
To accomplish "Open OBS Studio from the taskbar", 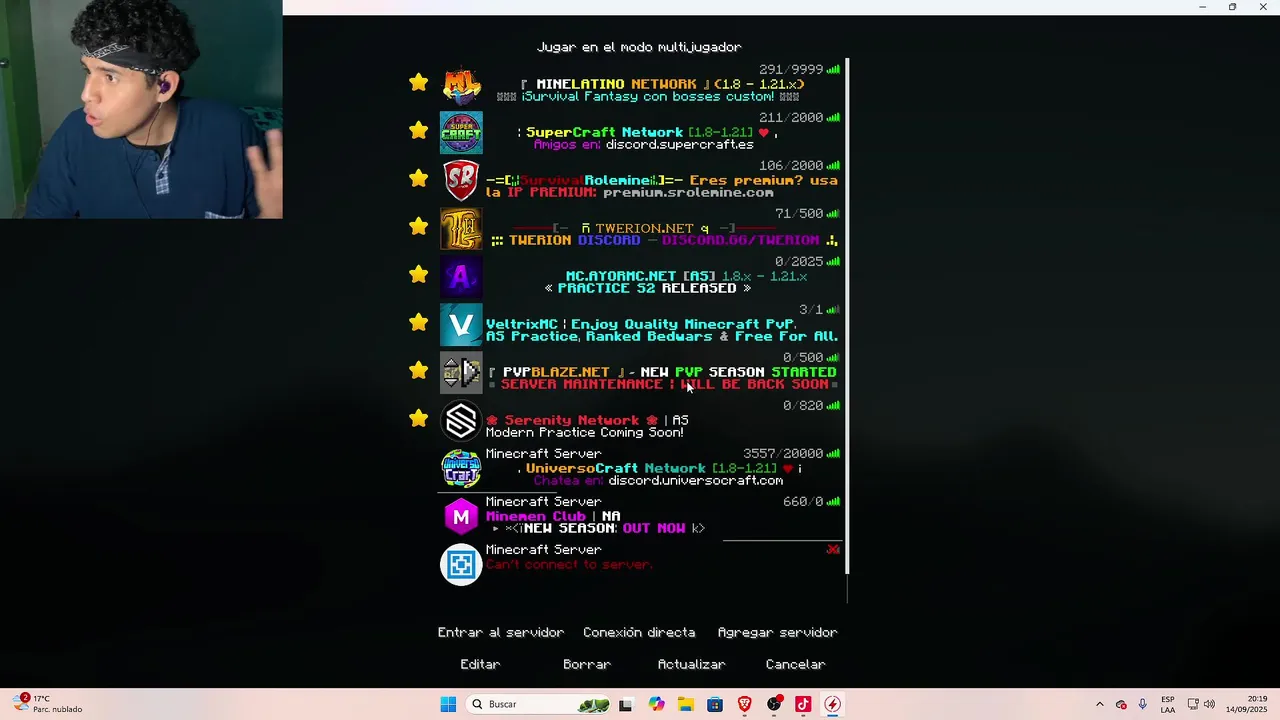I will [774, 704].
